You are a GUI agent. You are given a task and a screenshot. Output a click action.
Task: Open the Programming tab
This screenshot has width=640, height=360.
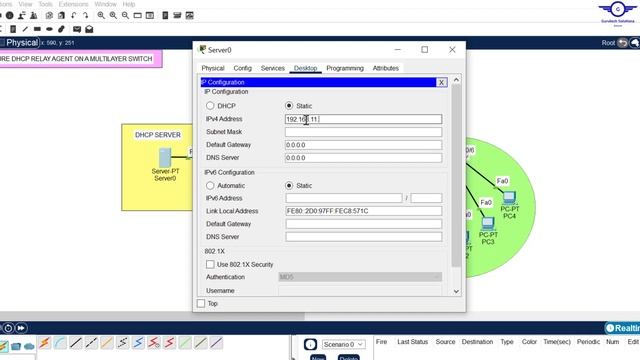[x=345, y=68]
